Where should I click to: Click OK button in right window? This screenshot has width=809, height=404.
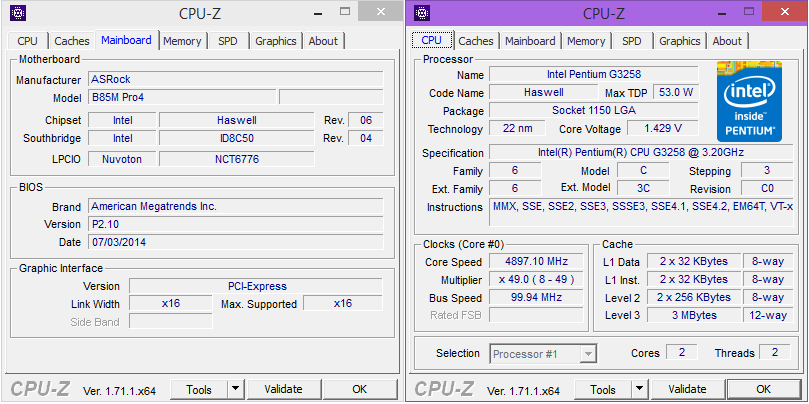764,389
